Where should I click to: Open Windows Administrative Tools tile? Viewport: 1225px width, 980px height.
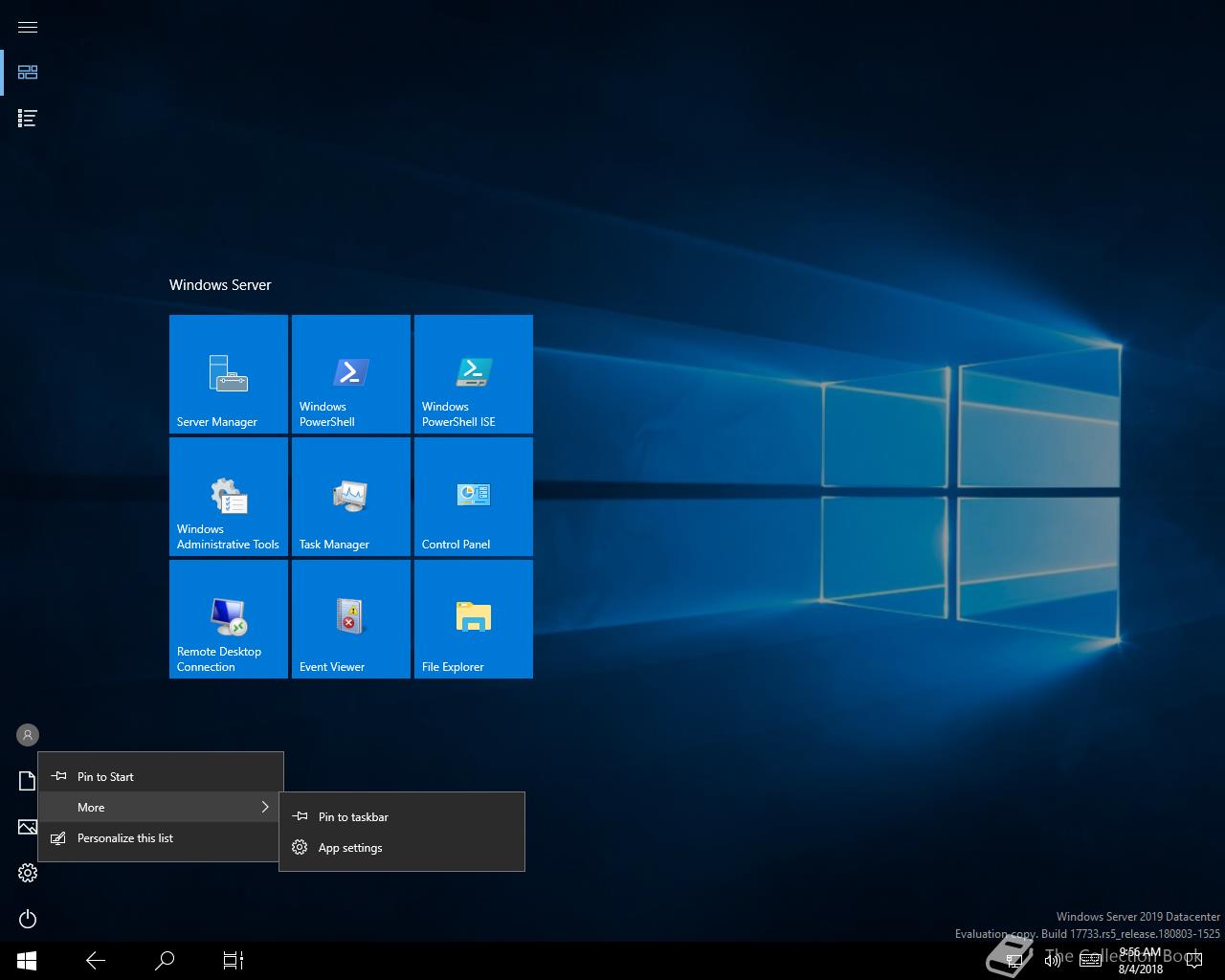pos(229,497)
